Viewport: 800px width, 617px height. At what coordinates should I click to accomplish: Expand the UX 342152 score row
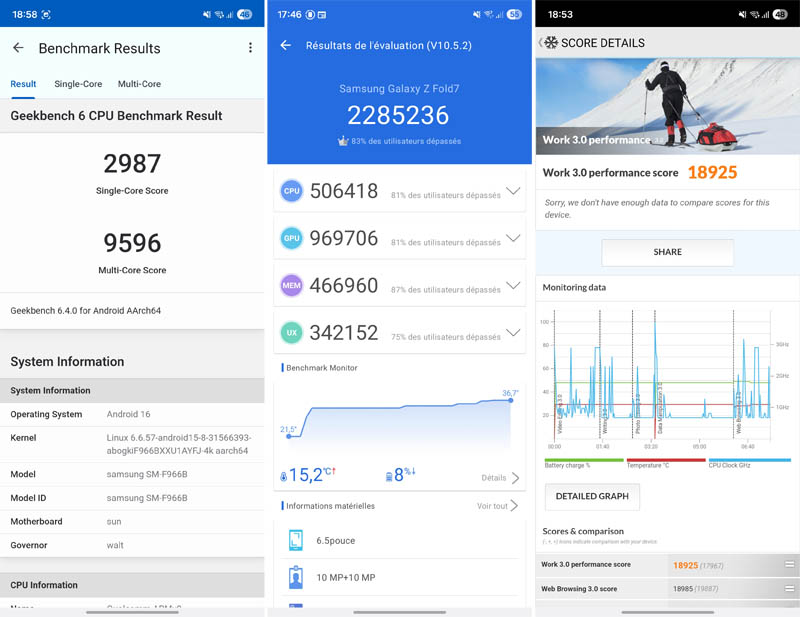click(513, 333)
